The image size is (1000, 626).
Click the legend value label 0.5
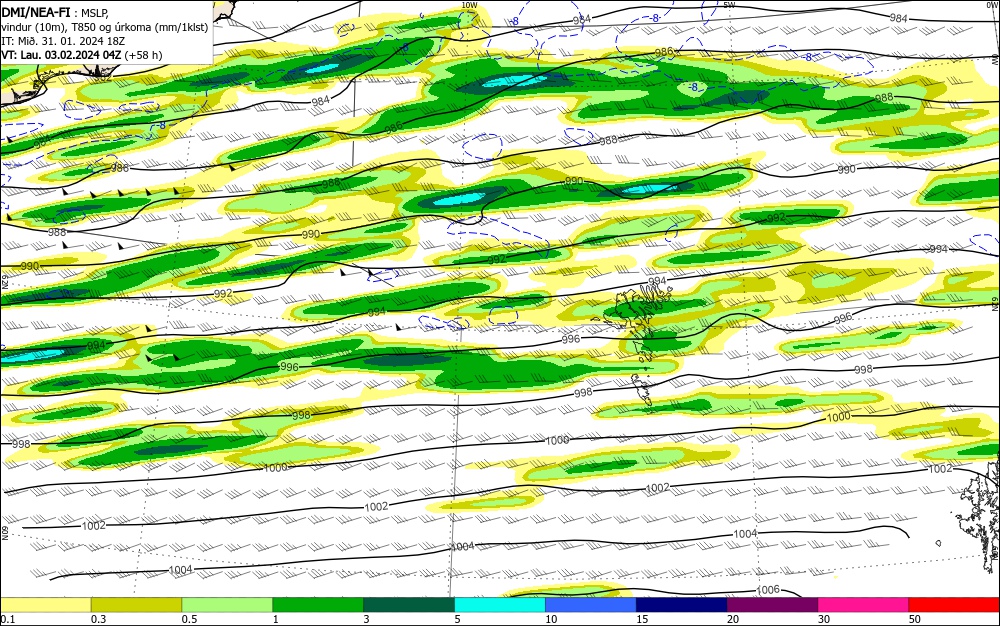coord(189,619)
